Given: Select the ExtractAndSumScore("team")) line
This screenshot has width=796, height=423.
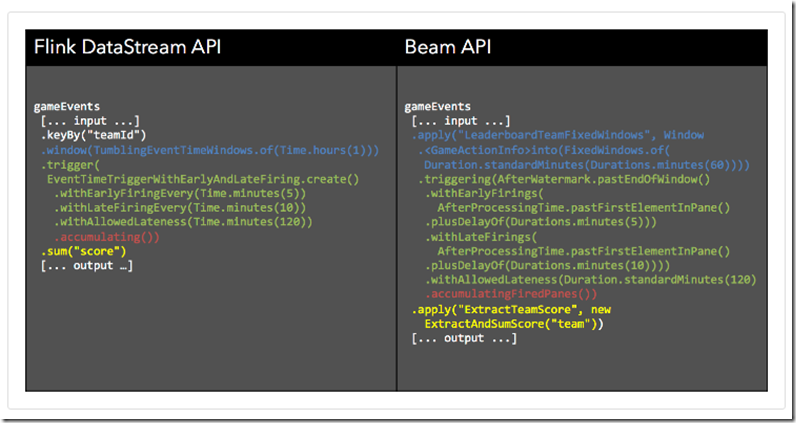Looking at the screenshot, I should [x=514, y=324].
